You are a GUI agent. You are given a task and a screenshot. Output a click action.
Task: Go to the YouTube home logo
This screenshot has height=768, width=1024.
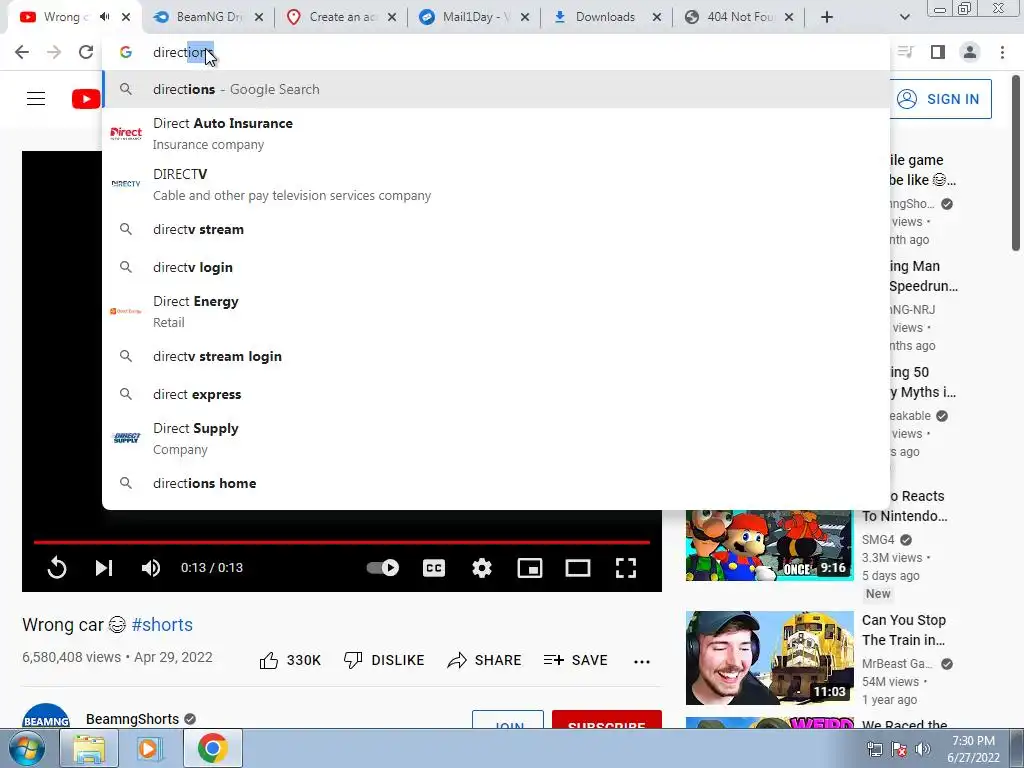tap(86, 99)
